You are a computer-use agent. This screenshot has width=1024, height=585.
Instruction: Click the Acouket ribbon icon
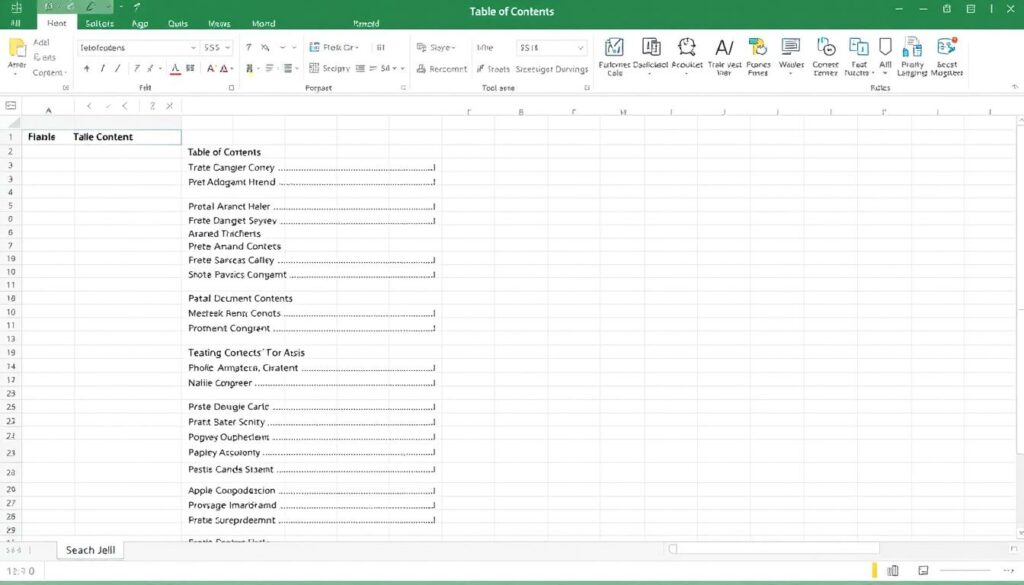pos(686,47)
